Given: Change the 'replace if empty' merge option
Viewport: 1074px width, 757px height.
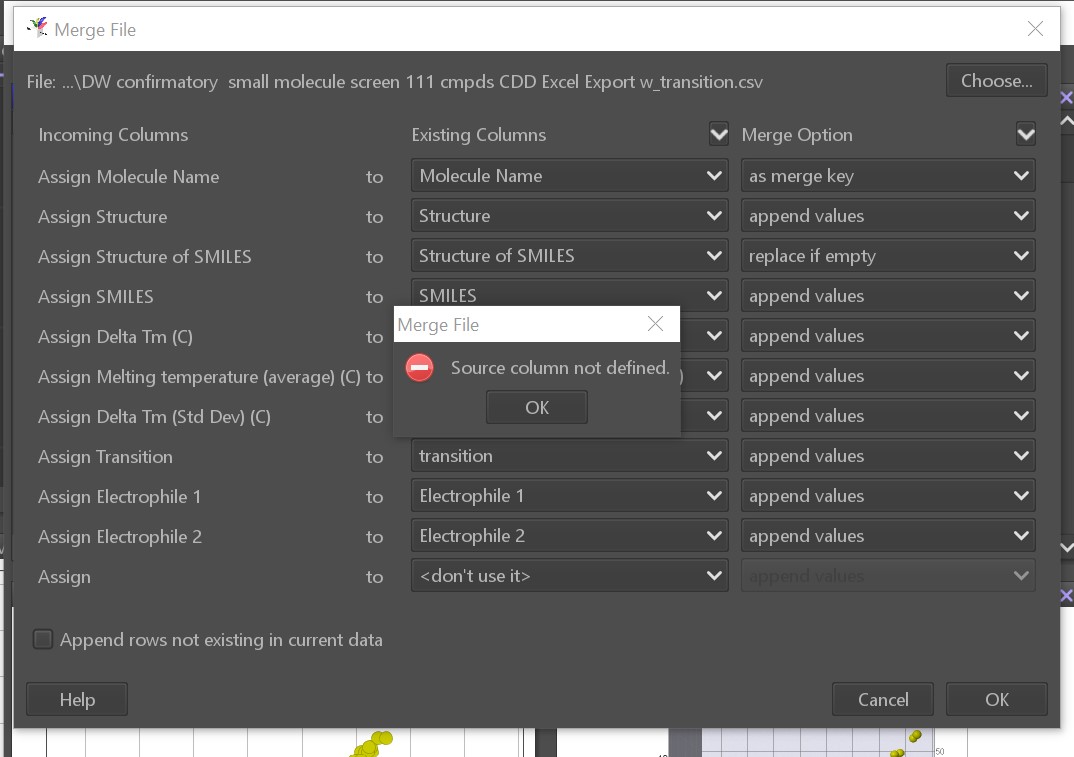Looking at the screenshot, I should tap(887, 256).
